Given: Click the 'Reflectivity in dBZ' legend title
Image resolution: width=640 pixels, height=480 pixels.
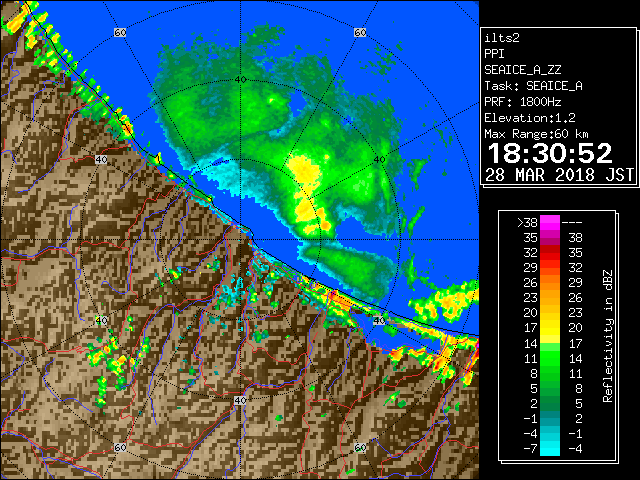Looking at the screenshot, I should pyautogui.click(x=607, y=336).
